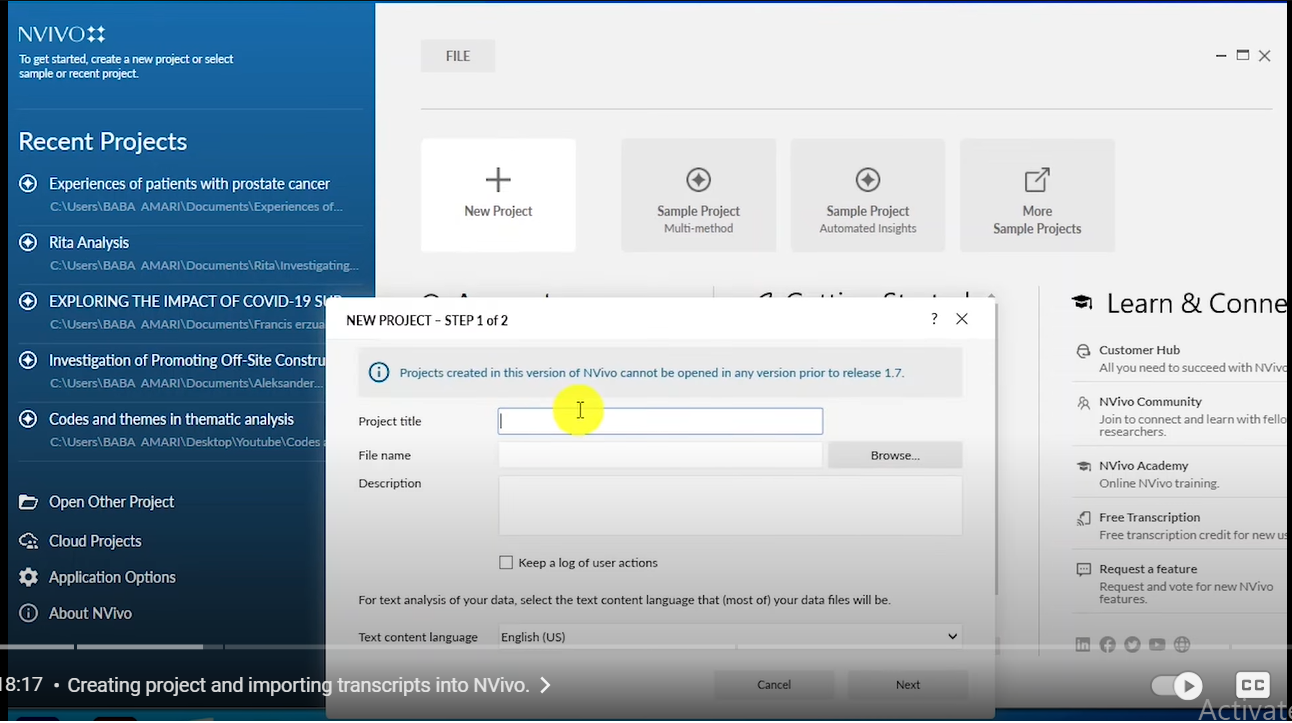Image resolution: width=1292 pixels, height=723 pixels.
Task: Click inside the Project title field
Action: coord(660,420)
